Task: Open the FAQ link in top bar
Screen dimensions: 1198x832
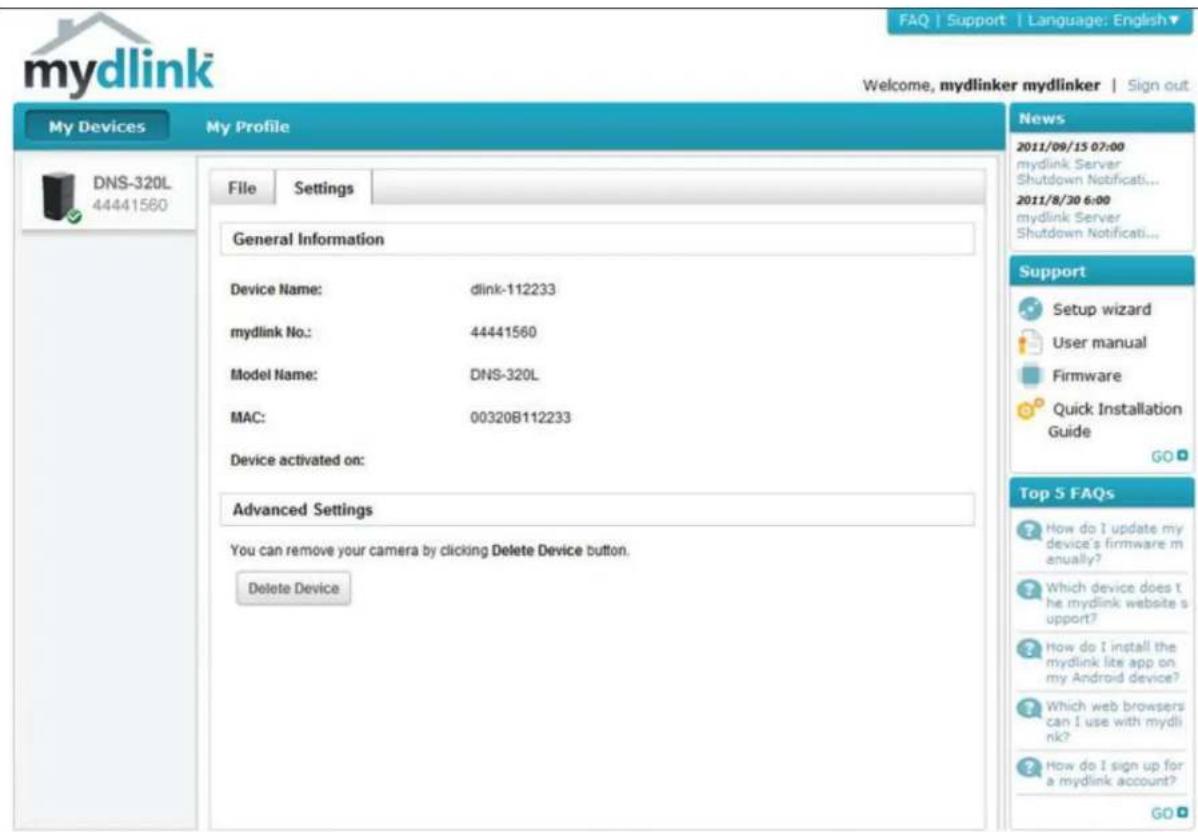Action: point(913,21)
